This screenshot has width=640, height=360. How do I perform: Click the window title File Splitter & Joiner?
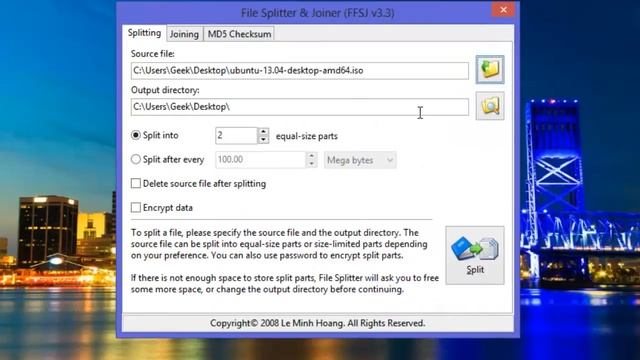point(318,13)
